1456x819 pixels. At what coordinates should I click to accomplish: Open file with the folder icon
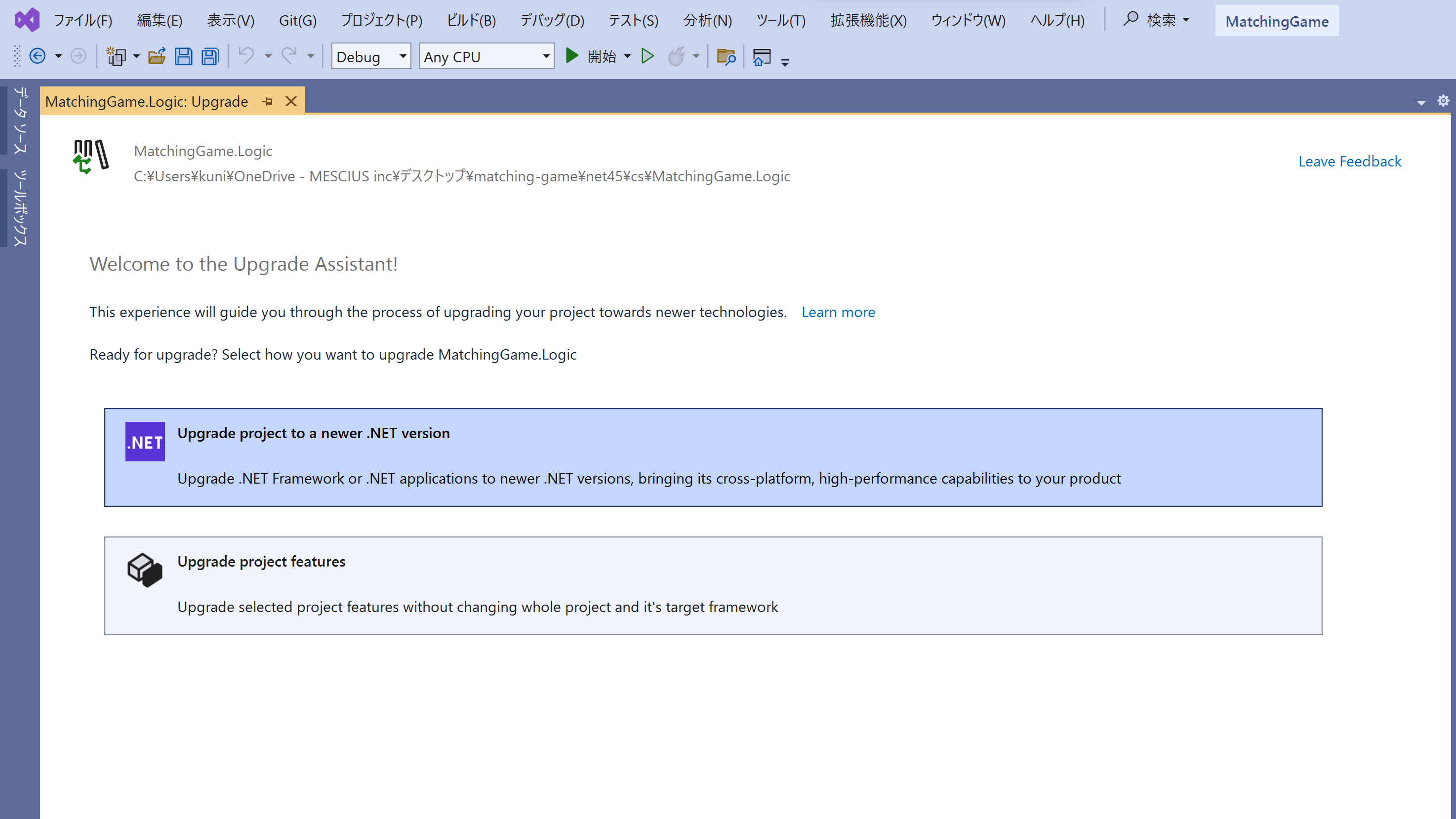tap(157, 56)
